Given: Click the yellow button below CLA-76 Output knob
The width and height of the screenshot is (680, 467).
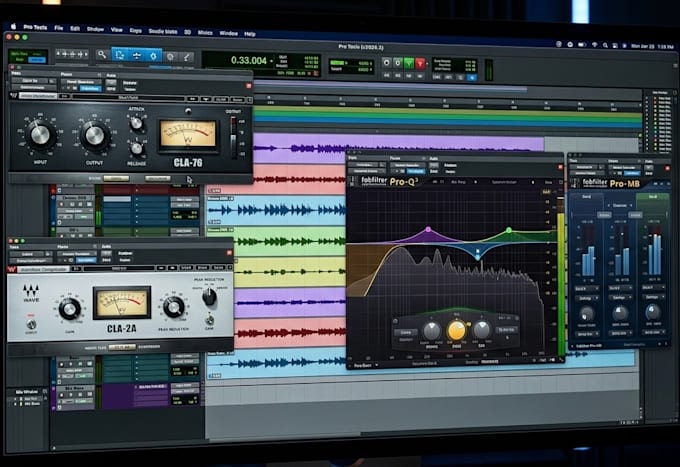Looking at the screenshot, I should click(x=116, y=178).
